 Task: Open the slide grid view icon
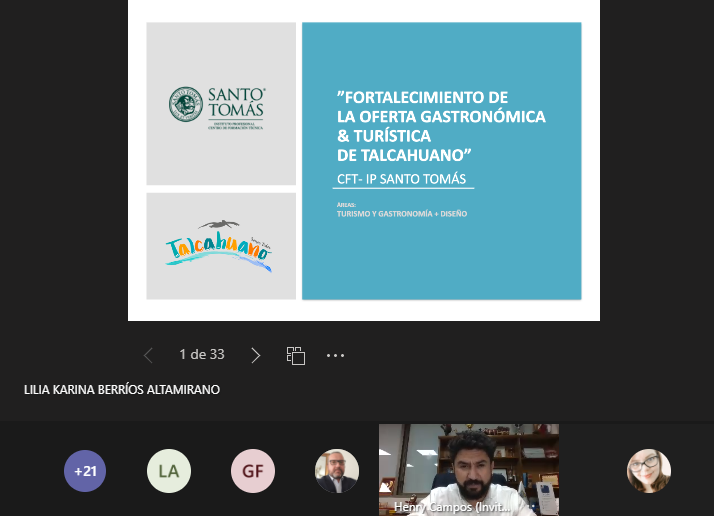click(x=295, y=355)
